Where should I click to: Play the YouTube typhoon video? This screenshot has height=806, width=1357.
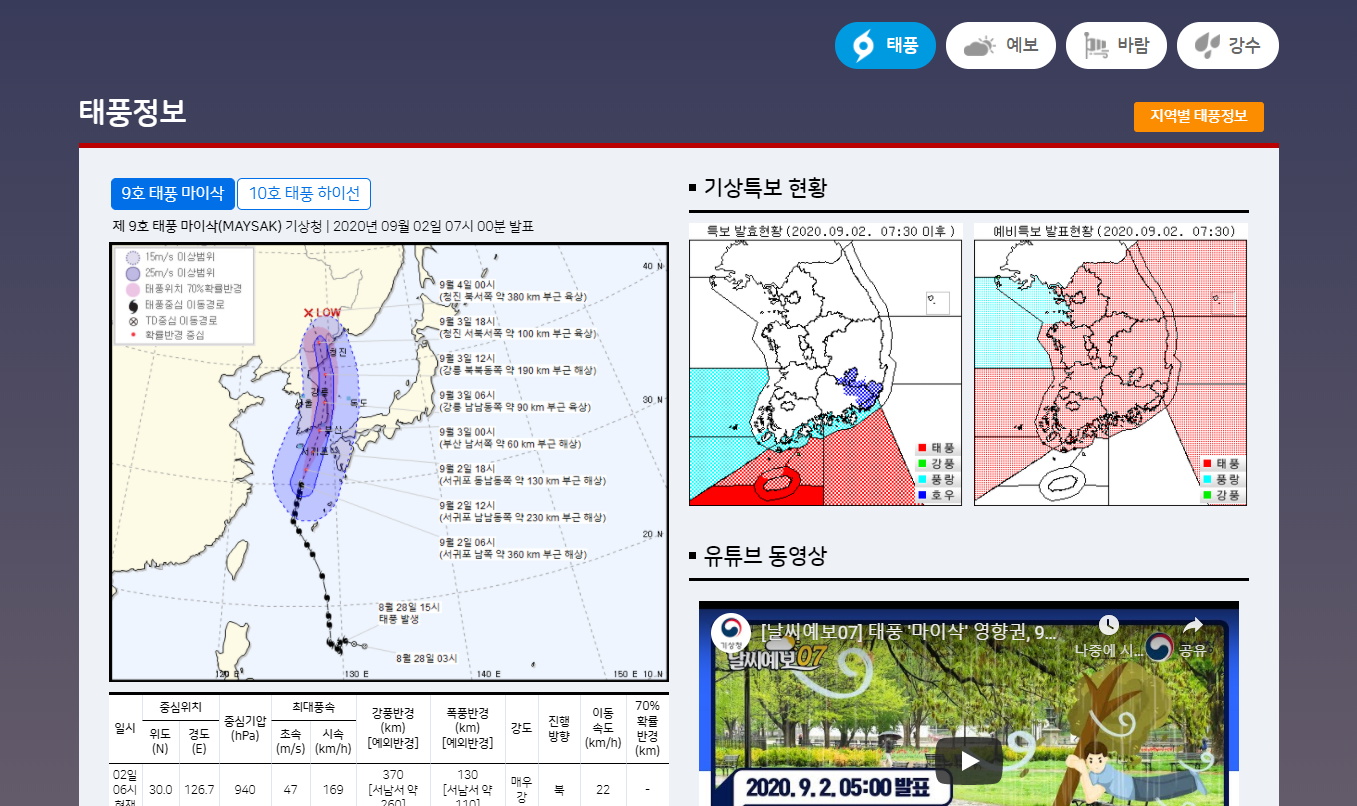(x=969, y=760)
